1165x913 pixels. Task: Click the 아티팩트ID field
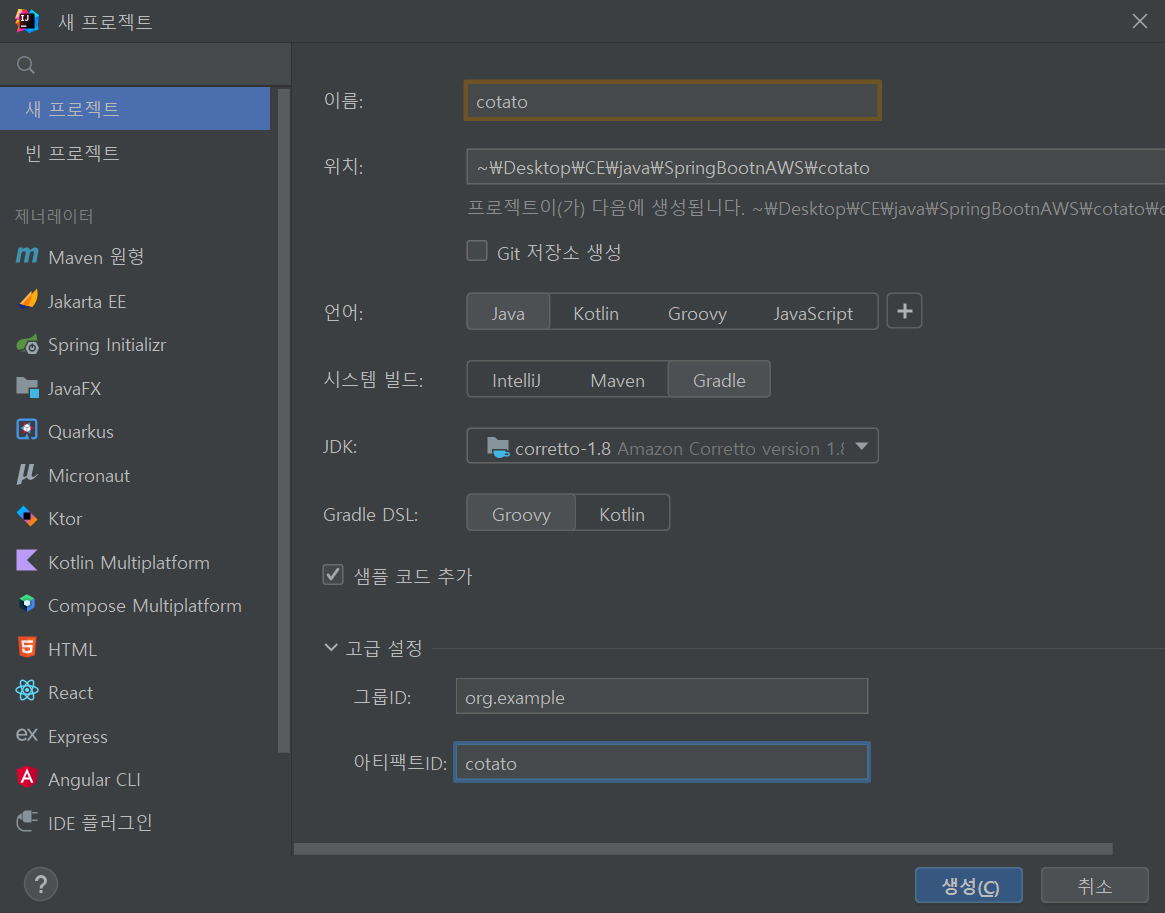tap(661, 762)
